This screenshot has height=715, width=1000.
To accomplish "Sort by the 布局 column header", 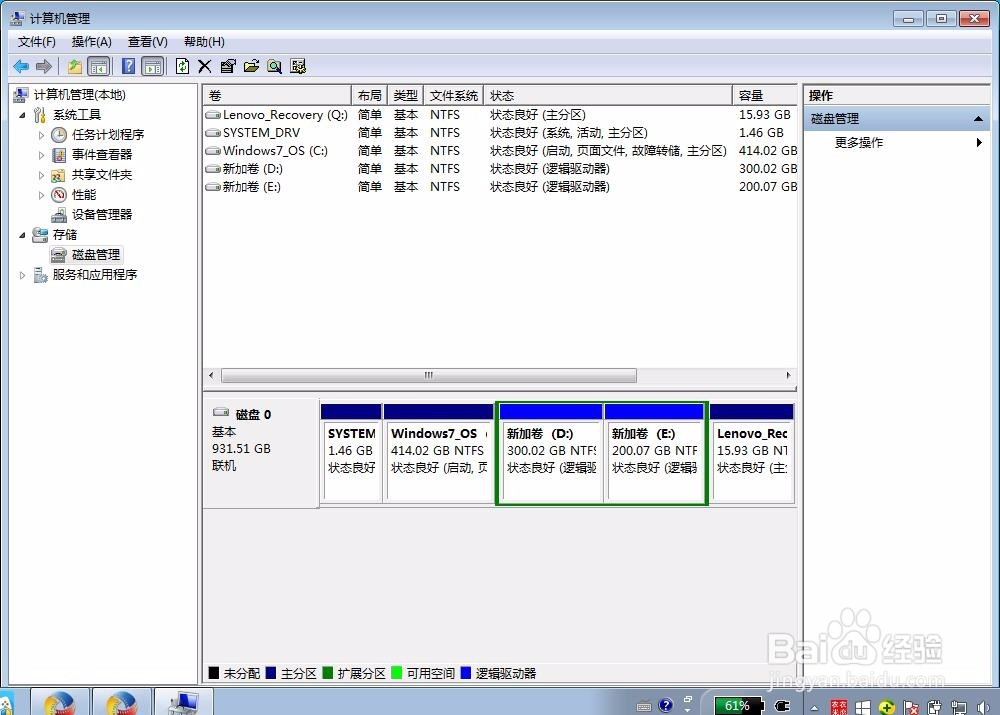I will point(369,96).
